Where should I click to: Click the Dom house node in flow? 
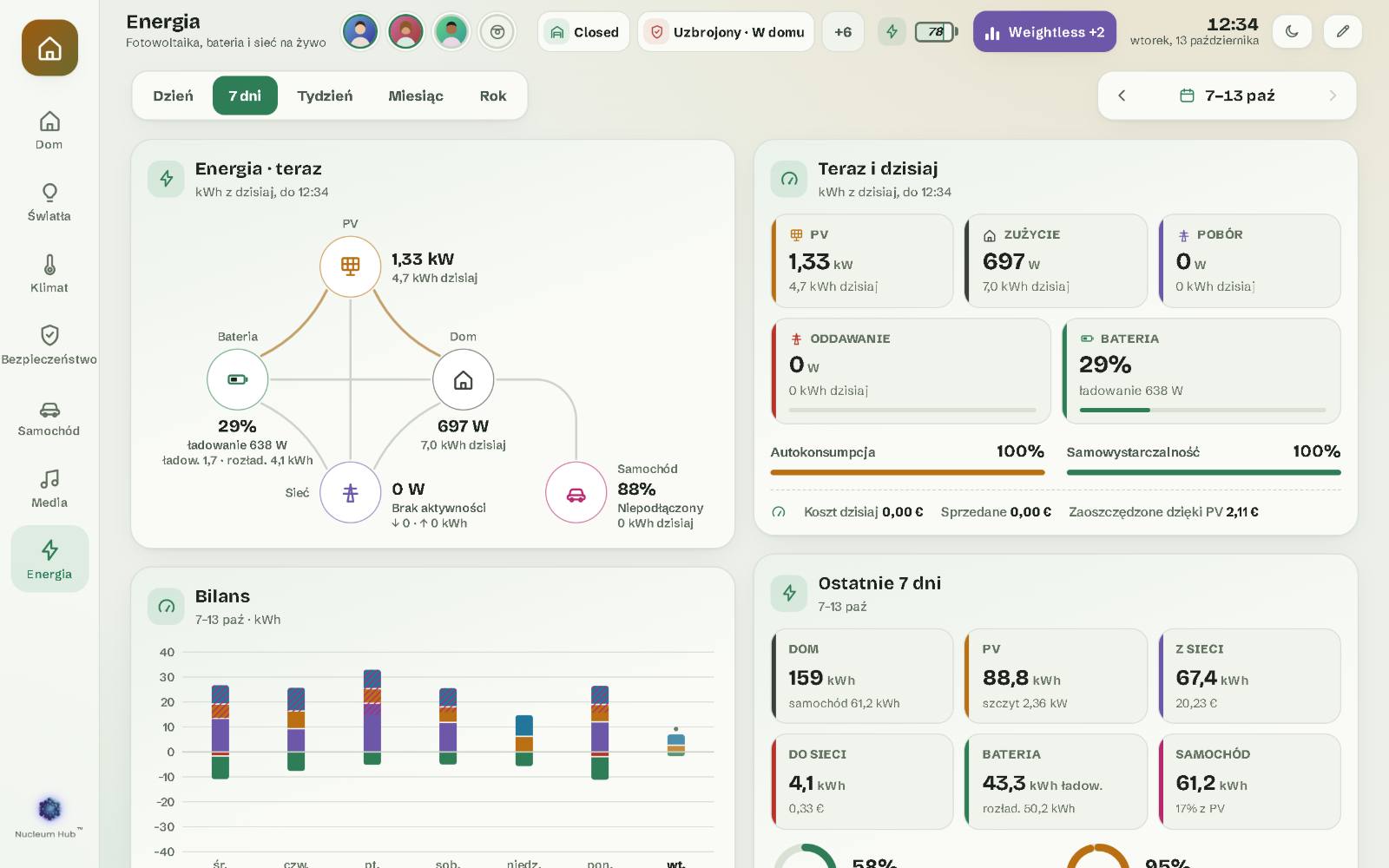tap(463, 379)
